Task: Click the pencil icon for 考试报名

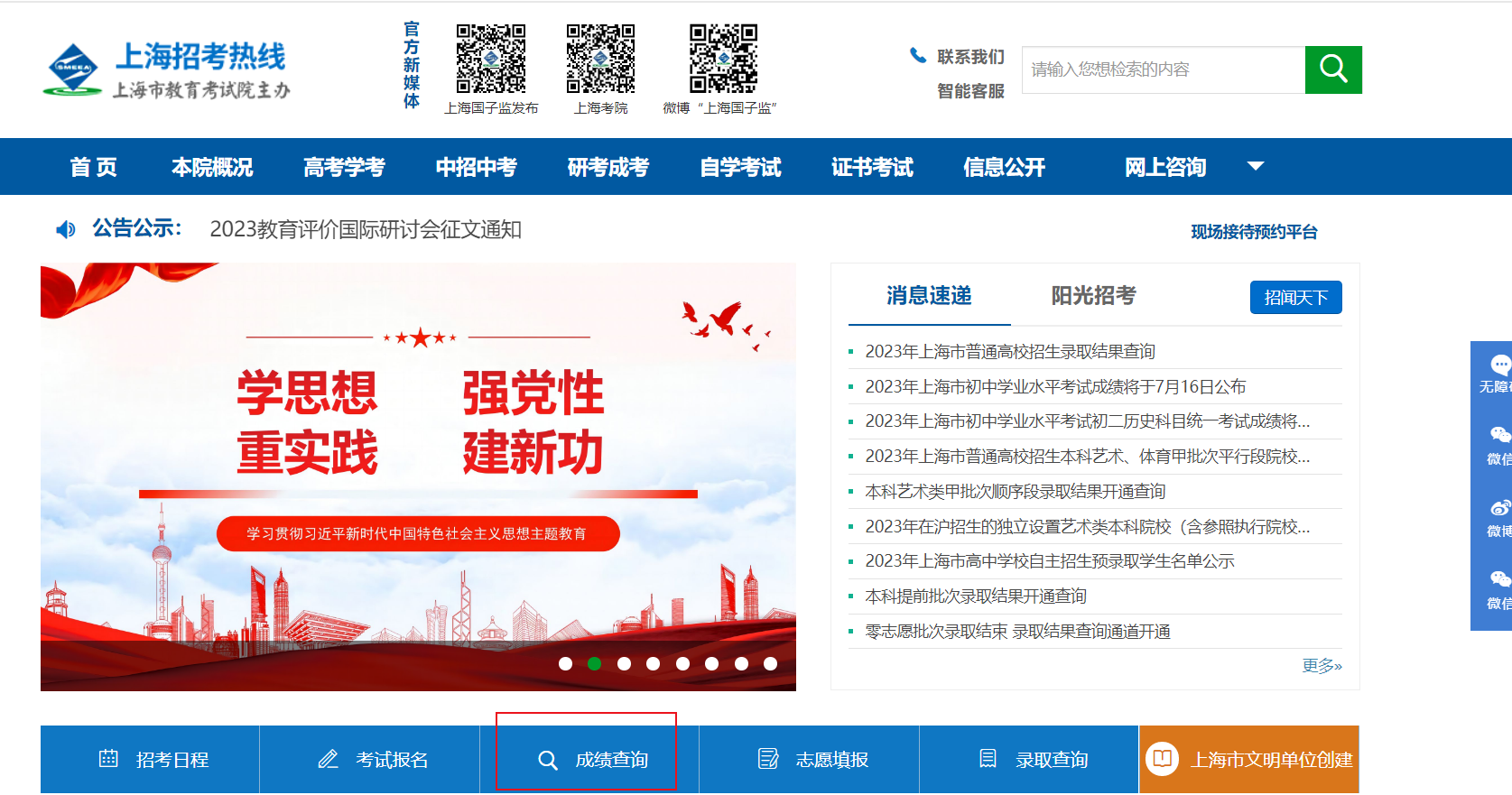Action: (x=328, y=759)
